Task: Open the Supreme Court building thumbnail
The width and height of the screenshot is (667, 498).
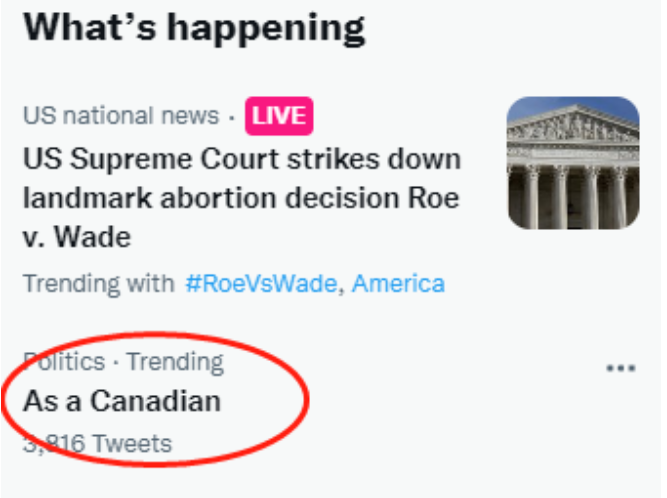Action: (x=572, y=163)
